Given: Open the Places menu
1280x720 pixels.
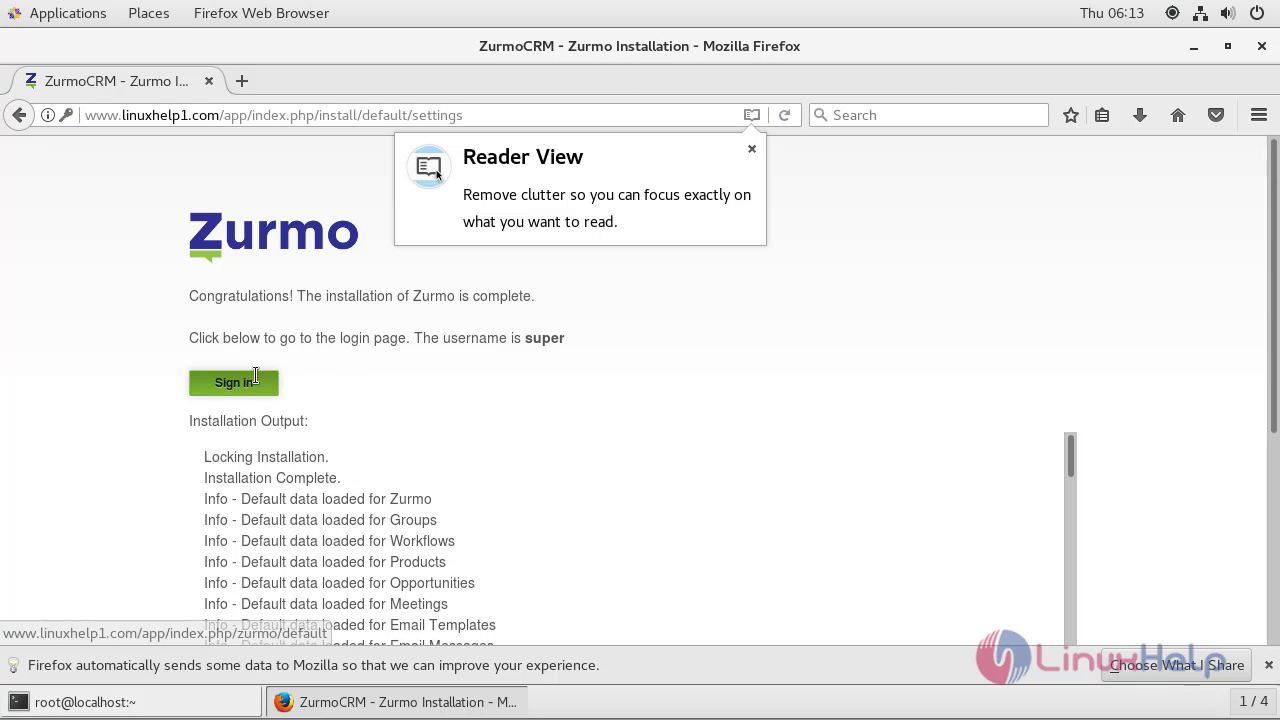Looking at the screenshot, I should point(149,13).
